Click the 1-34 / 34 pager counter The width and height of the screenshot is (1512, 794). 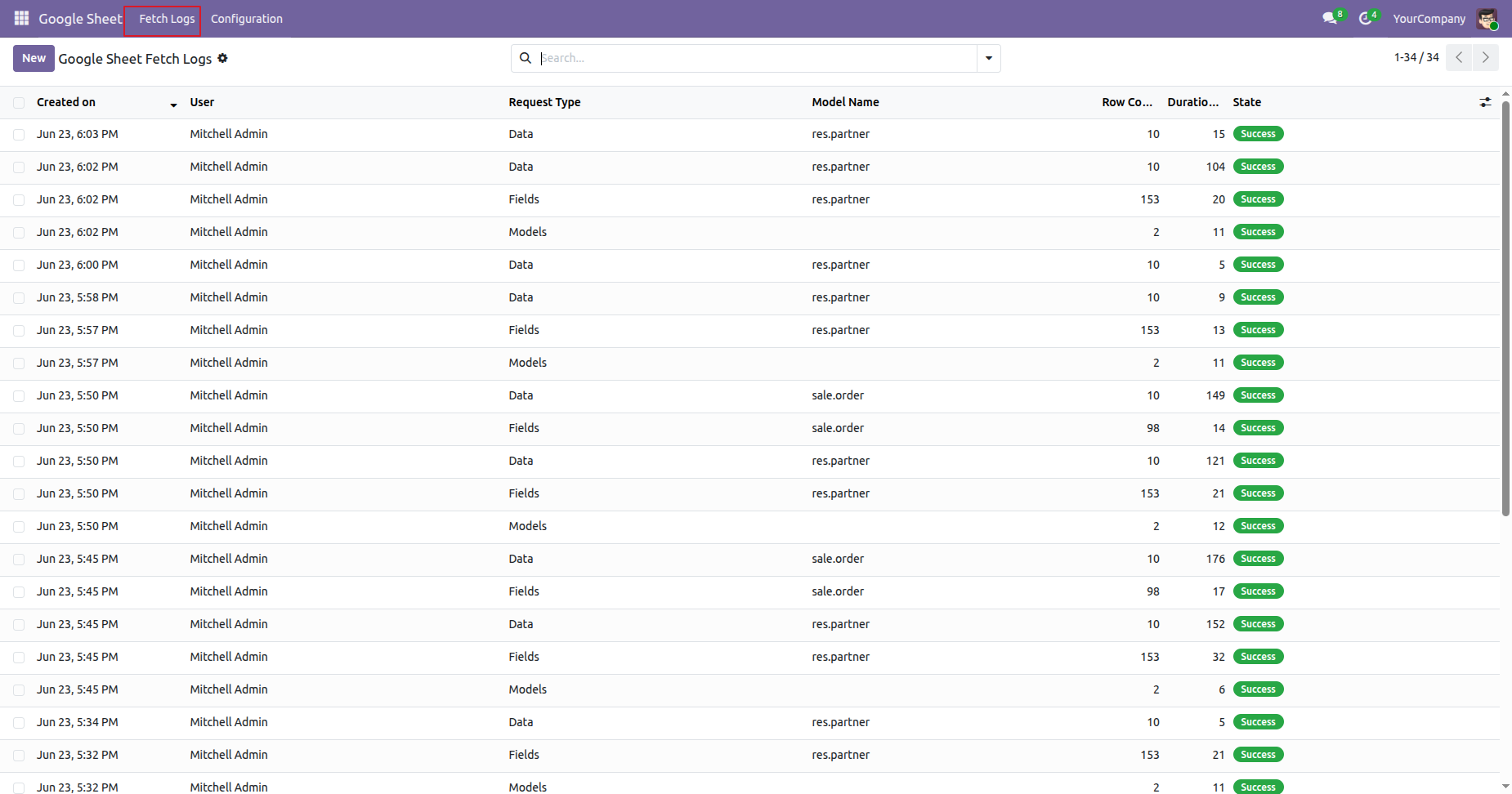tap(1416, 57)
